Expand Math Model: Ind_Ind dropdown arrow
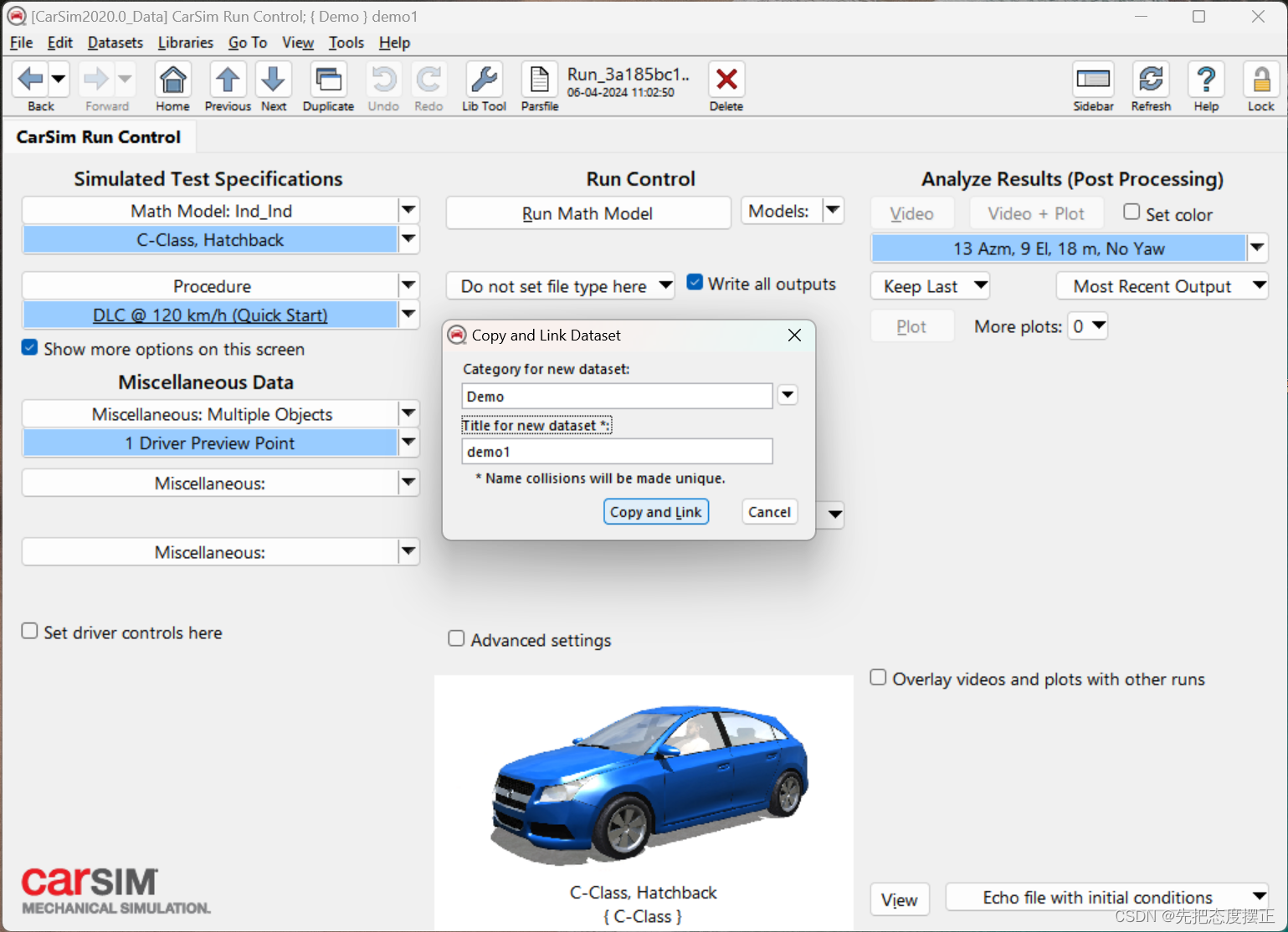 pyautogui.click(x=408, y=210)
